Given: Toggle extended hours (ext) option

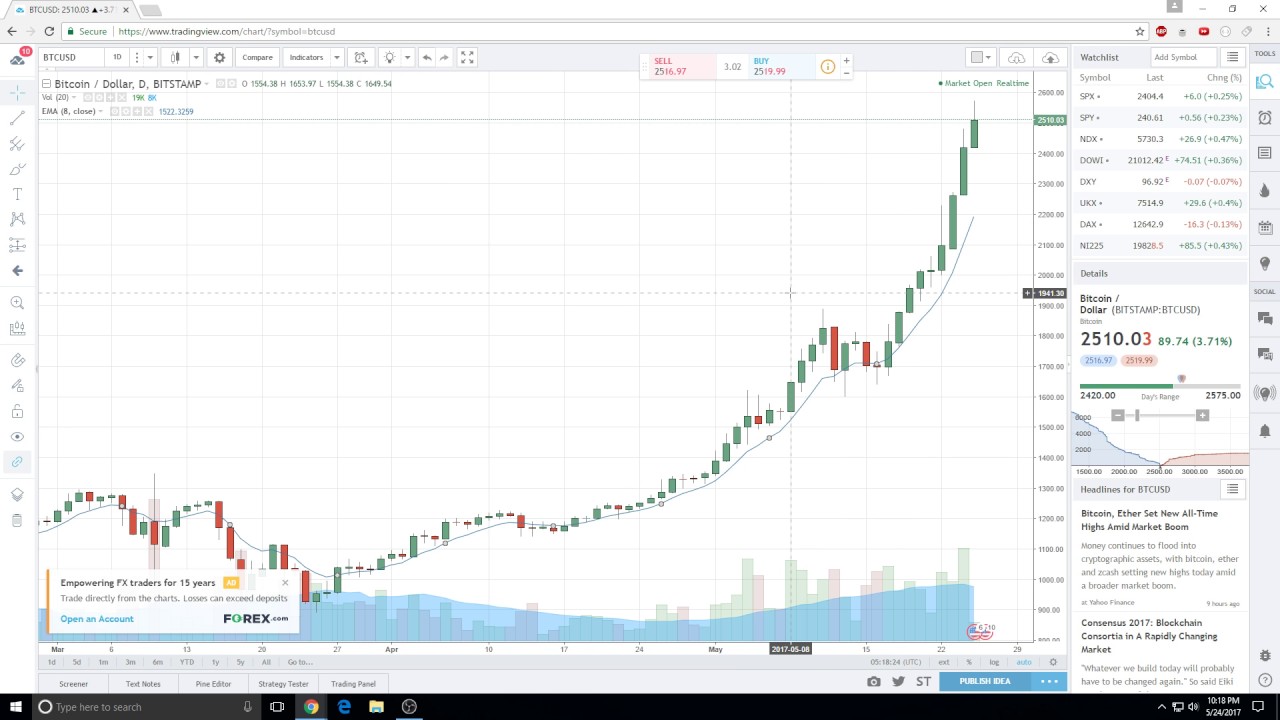Looking at the screenshot, I should [944, 662].
